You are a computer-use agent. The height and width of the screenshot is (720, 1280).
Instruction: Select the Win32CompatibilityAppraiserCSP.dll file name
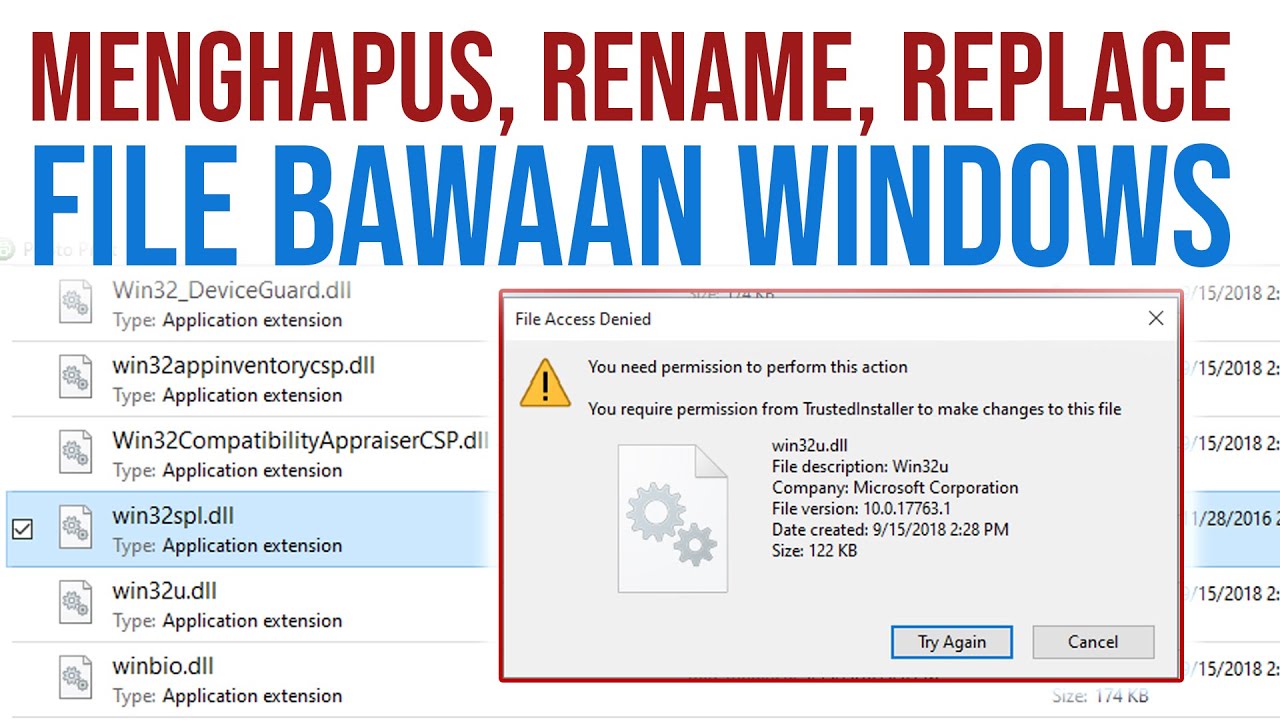[x=300, y=441]
